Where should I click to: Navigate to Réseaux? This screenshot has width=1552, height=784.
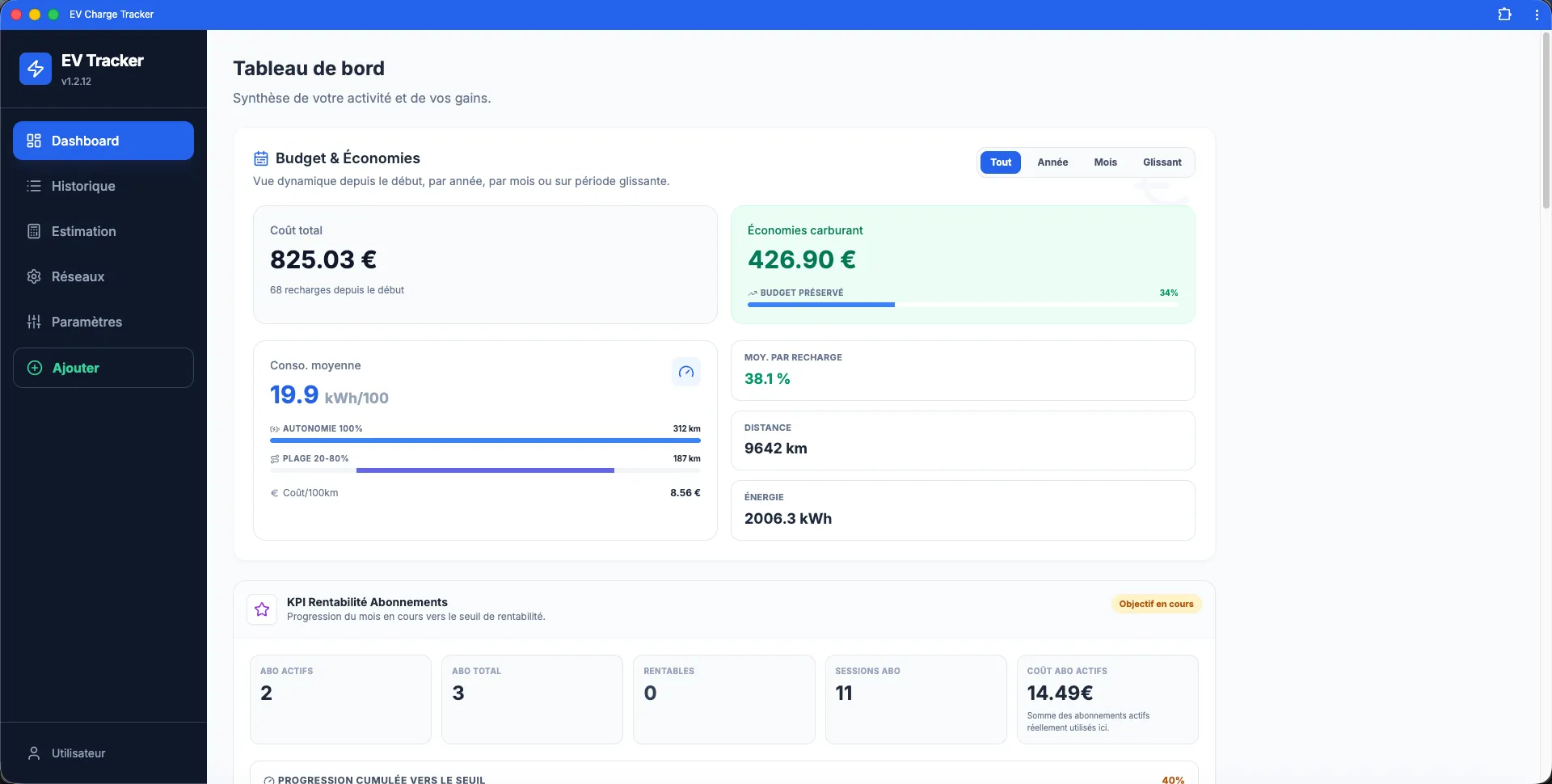click(103, 276)
